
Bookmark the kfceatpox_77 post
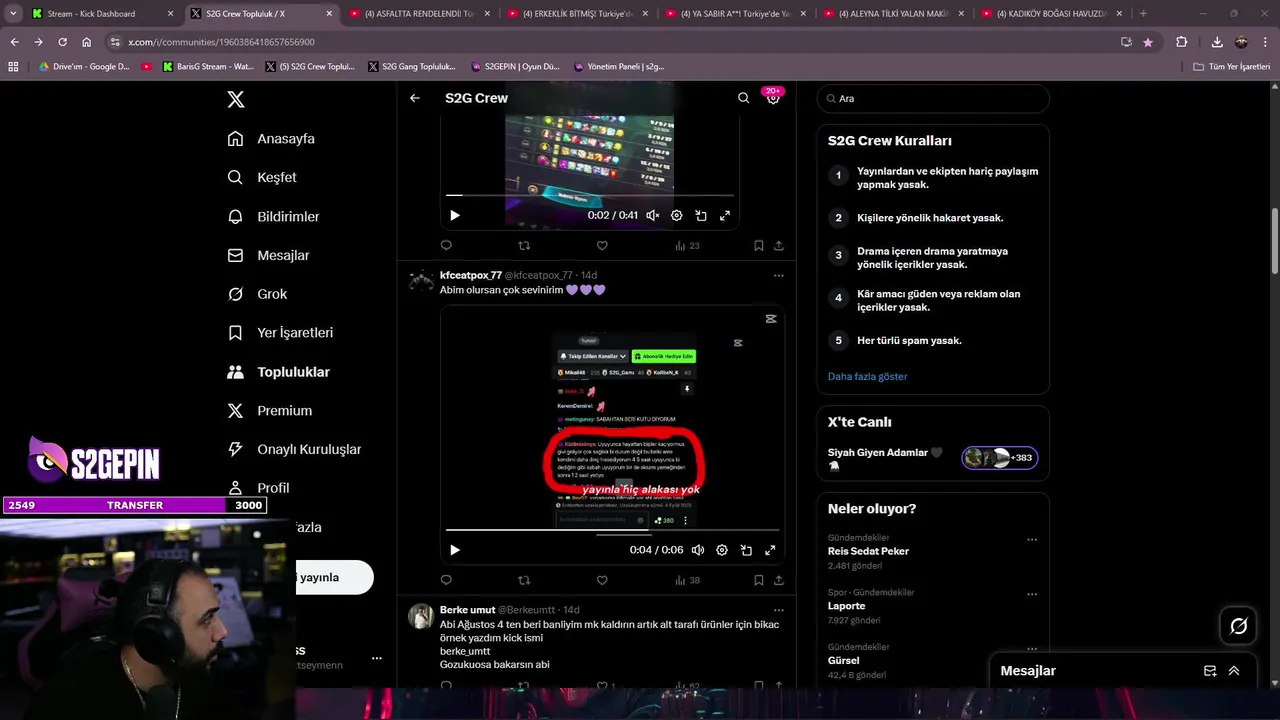(x=759, y=580)
